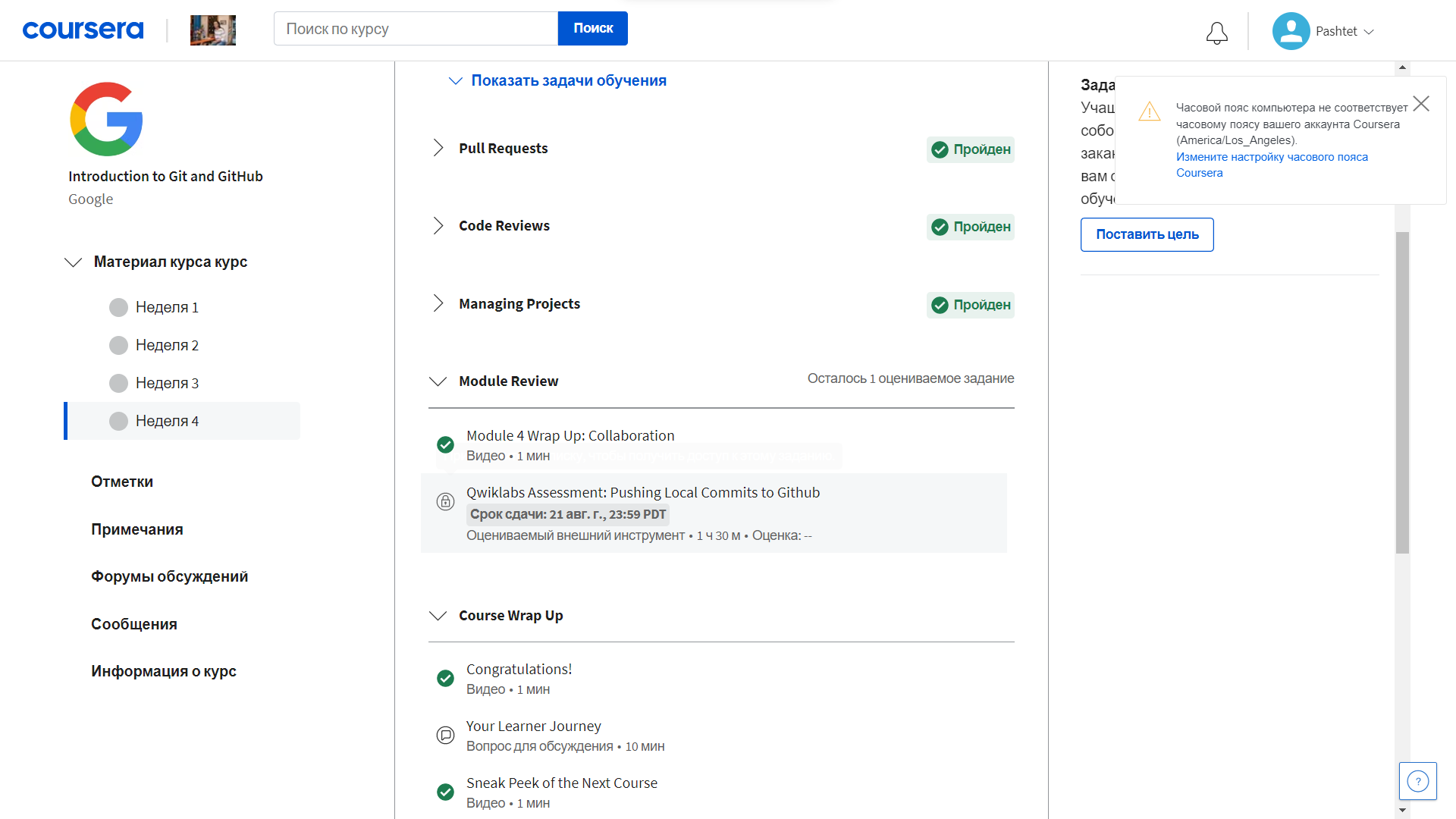Open Your Learner Journey discussion prompt
This screenshot has height=819, width=1456.
(533, 726)
